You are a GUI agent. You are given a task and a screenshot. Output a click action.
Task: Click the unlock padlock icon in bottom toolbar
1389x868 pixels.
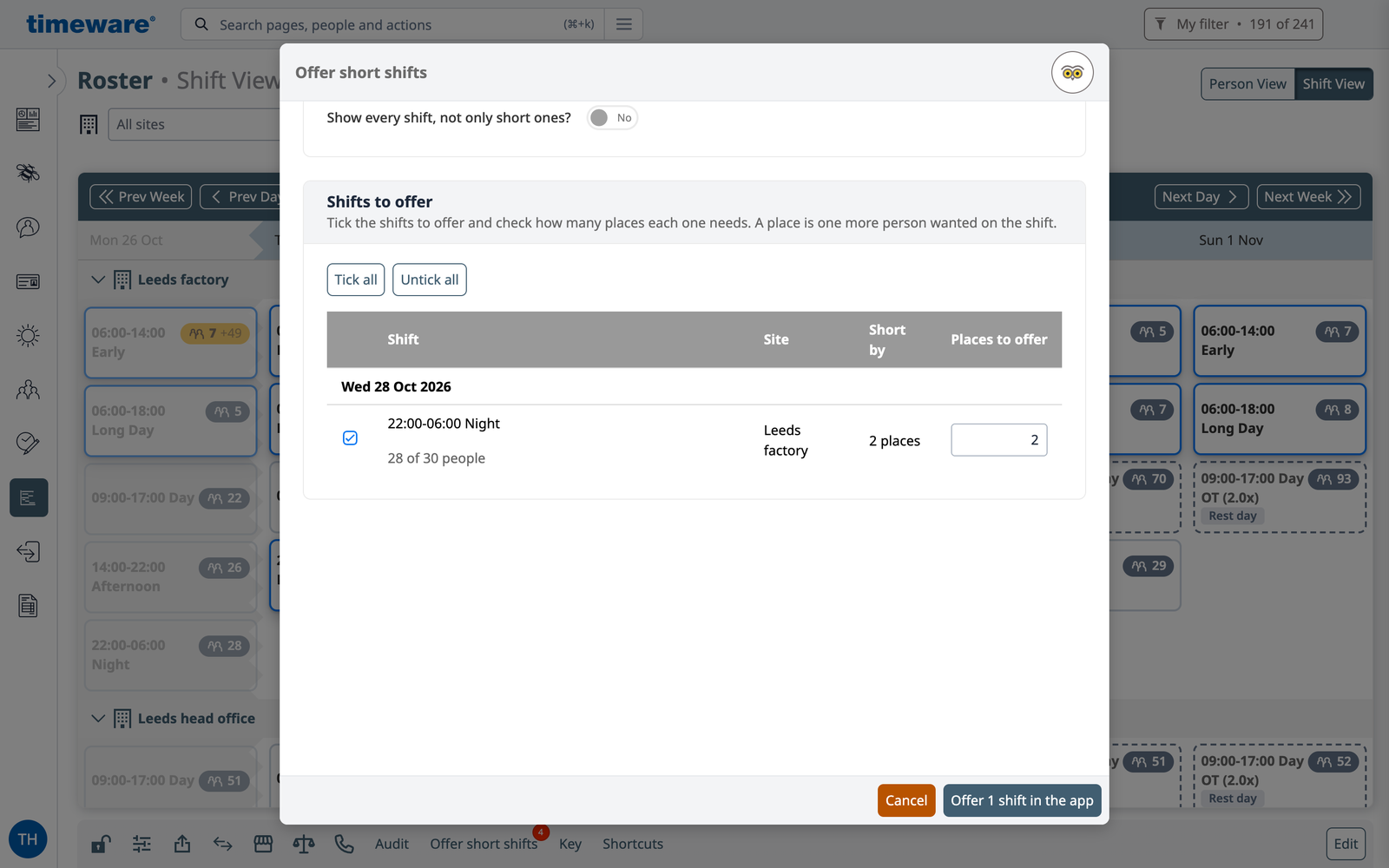101,844
